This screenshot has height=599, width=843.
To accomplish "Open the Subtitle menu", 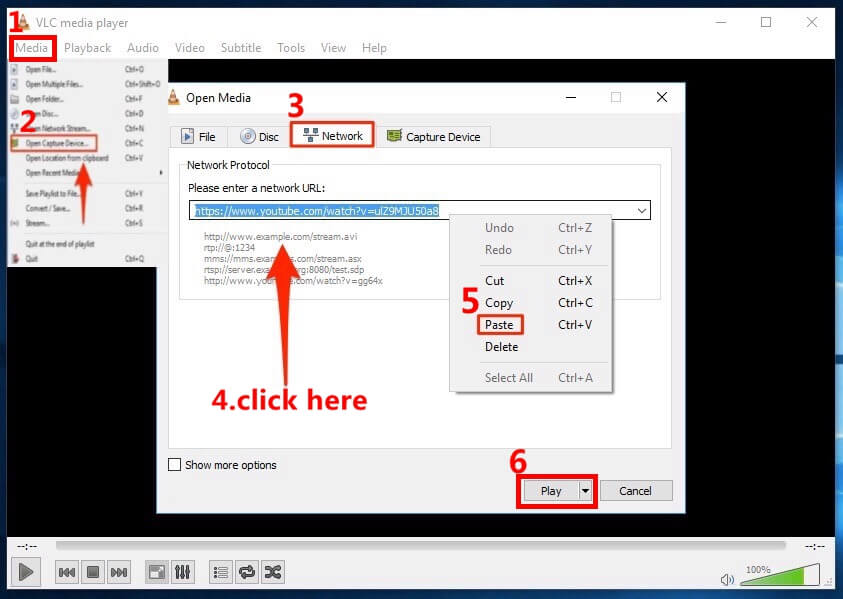I will point(240,48).
